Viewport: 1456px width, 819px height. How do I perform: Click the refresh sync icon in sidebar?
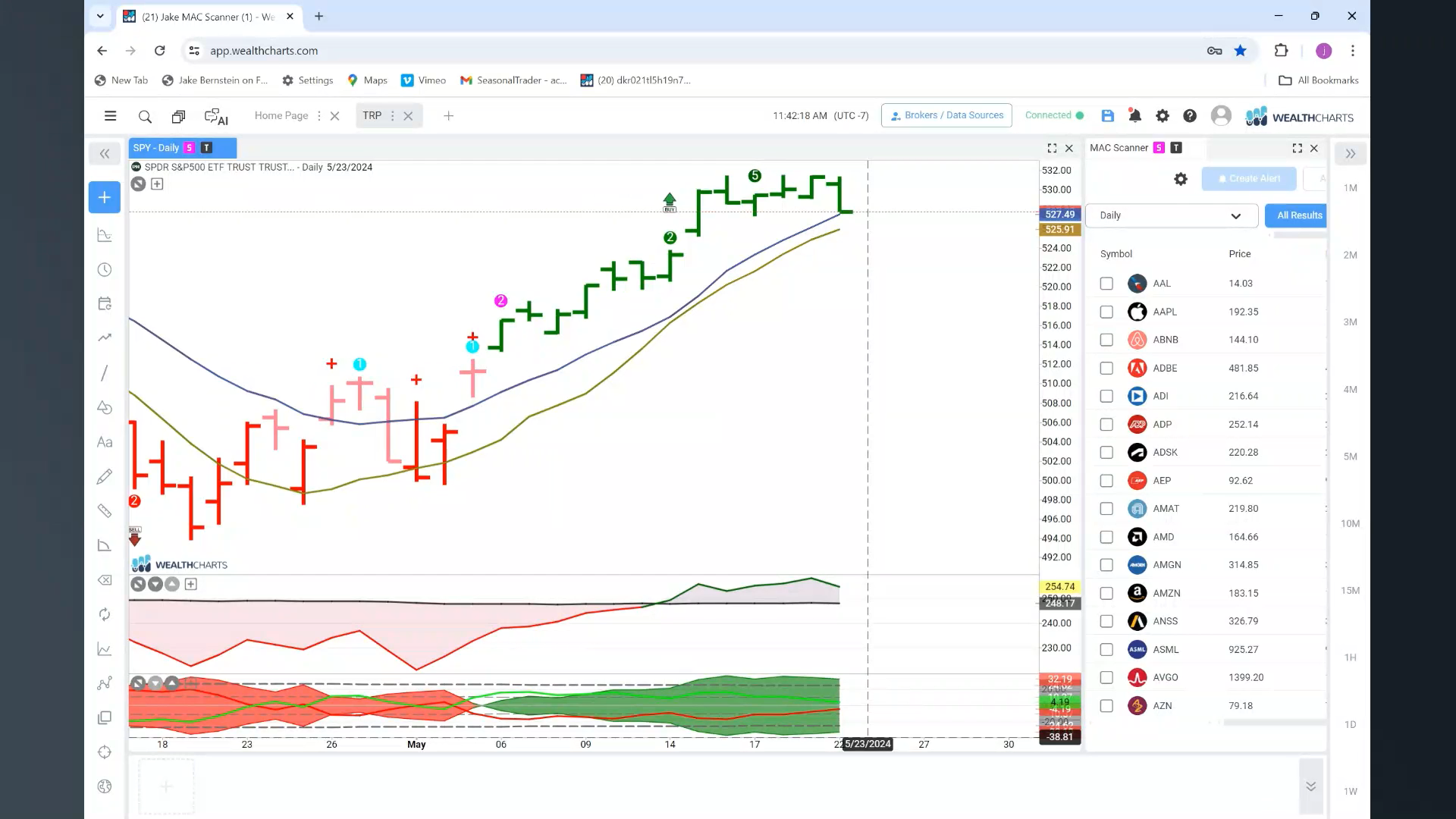coord(105,614)
